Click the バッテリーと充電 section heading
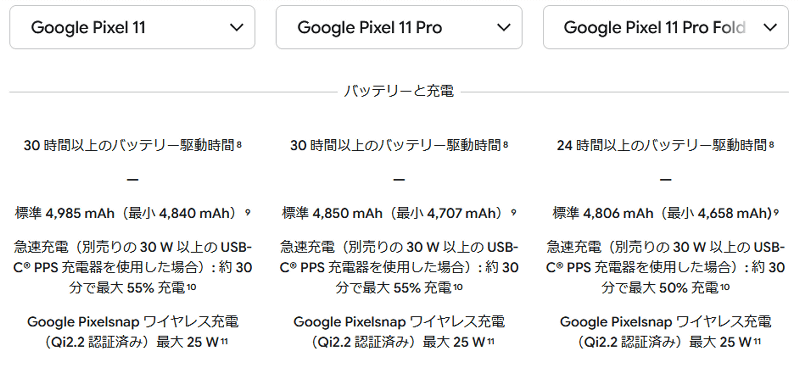The image size is (800, 374). tap(399, 92)
